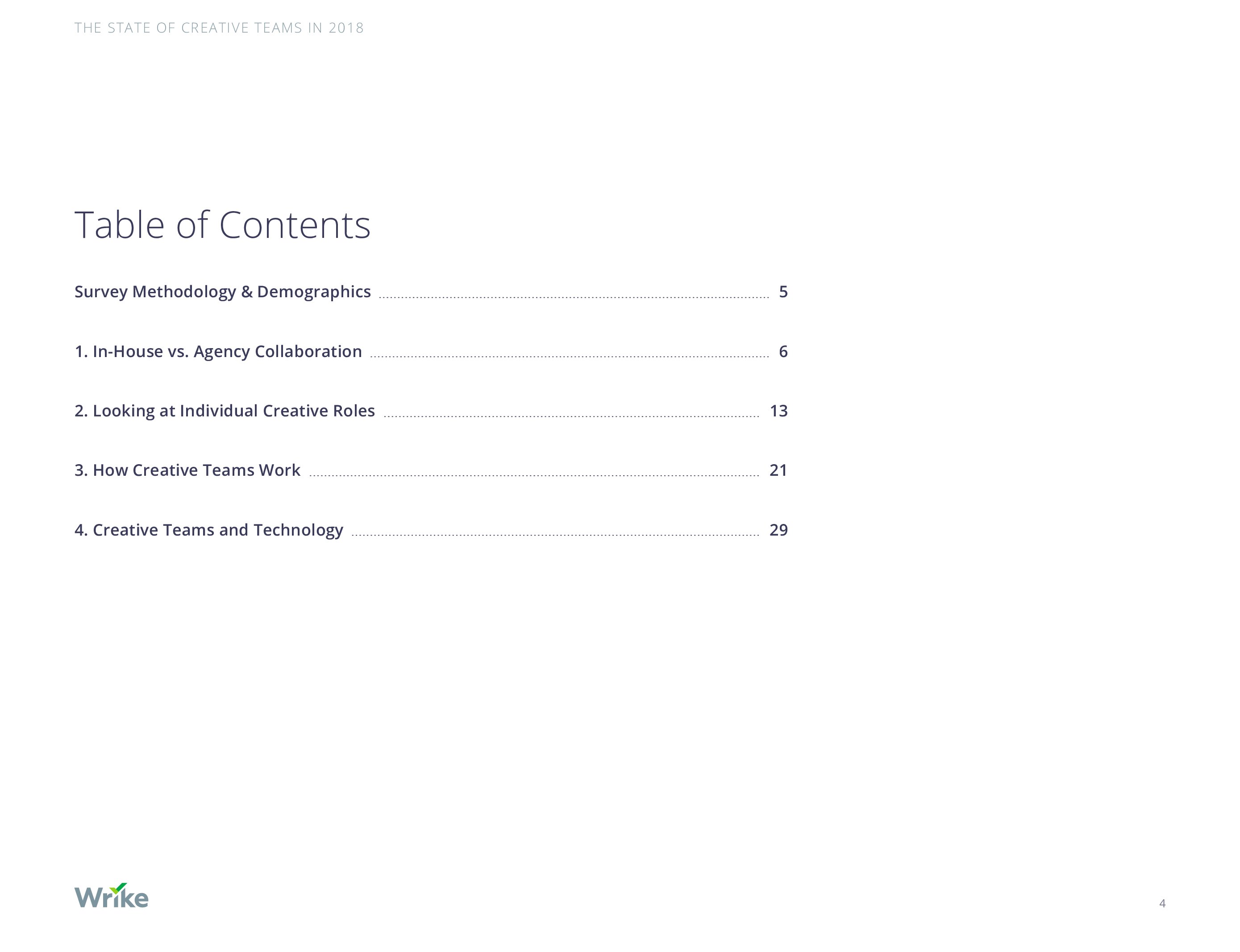Select header text The State of Creative Teams in 2018
The width and height of the screenshot is (1240, 952).
pyautogui.click(x=219, y=28)
